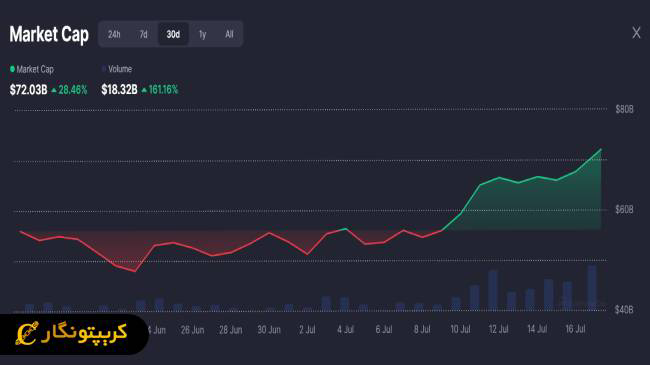The height and width of the screenshot is (365, 650).
Task: Close the Market Cap chart panel
Action: (x=636, y=33)
